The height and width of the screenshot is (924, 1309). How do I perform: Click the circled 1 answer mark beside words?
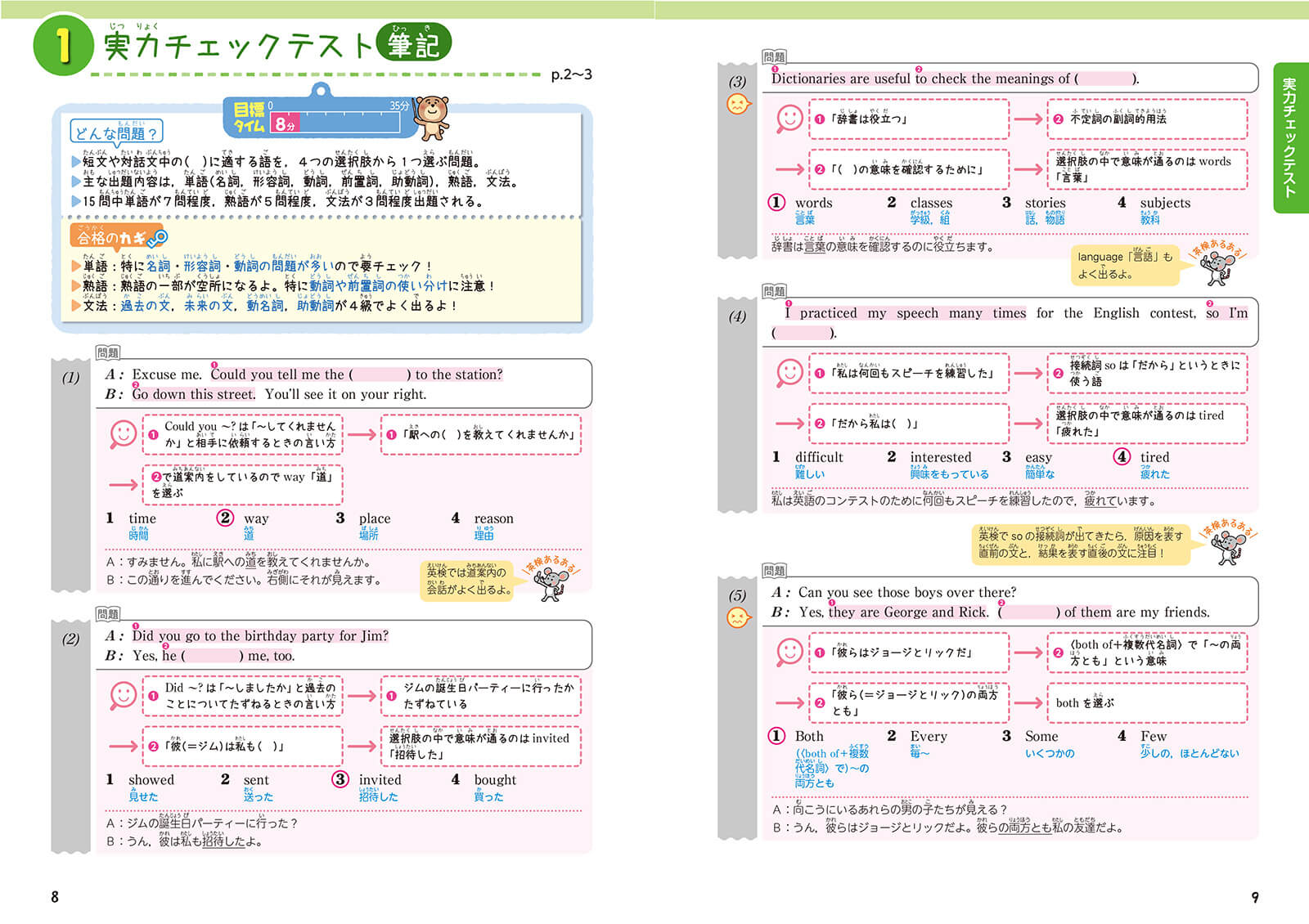coord(776,202)
